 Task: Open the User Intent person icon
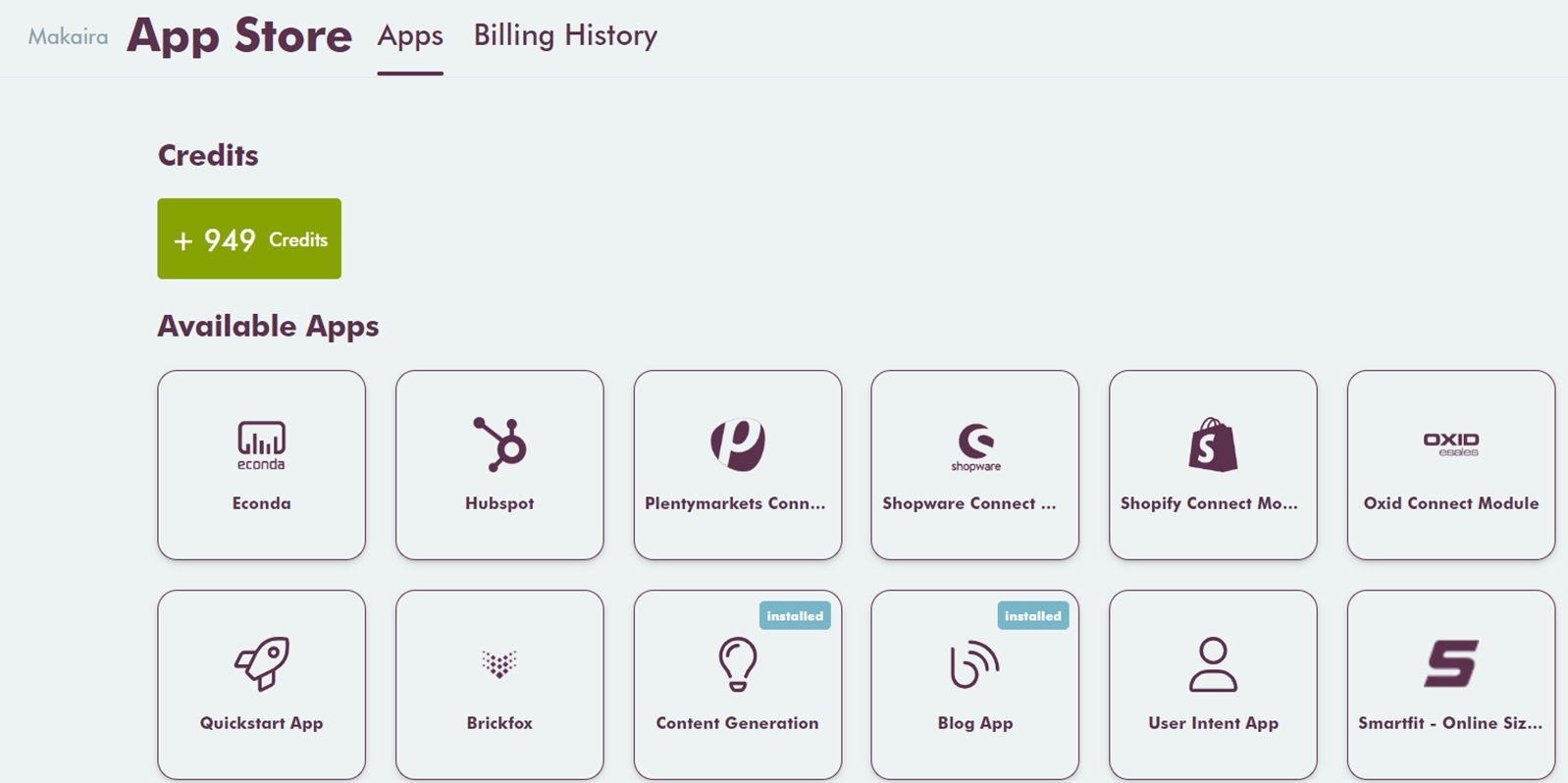click(x=1213, y=664)
